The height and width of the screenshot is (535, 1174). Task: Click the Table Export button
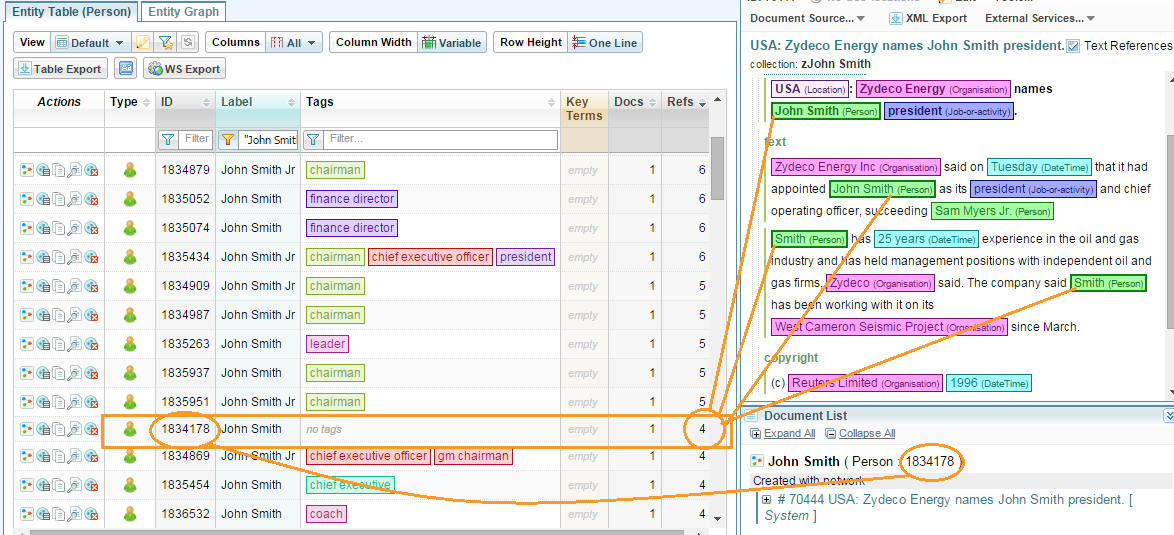click(60, 69)
